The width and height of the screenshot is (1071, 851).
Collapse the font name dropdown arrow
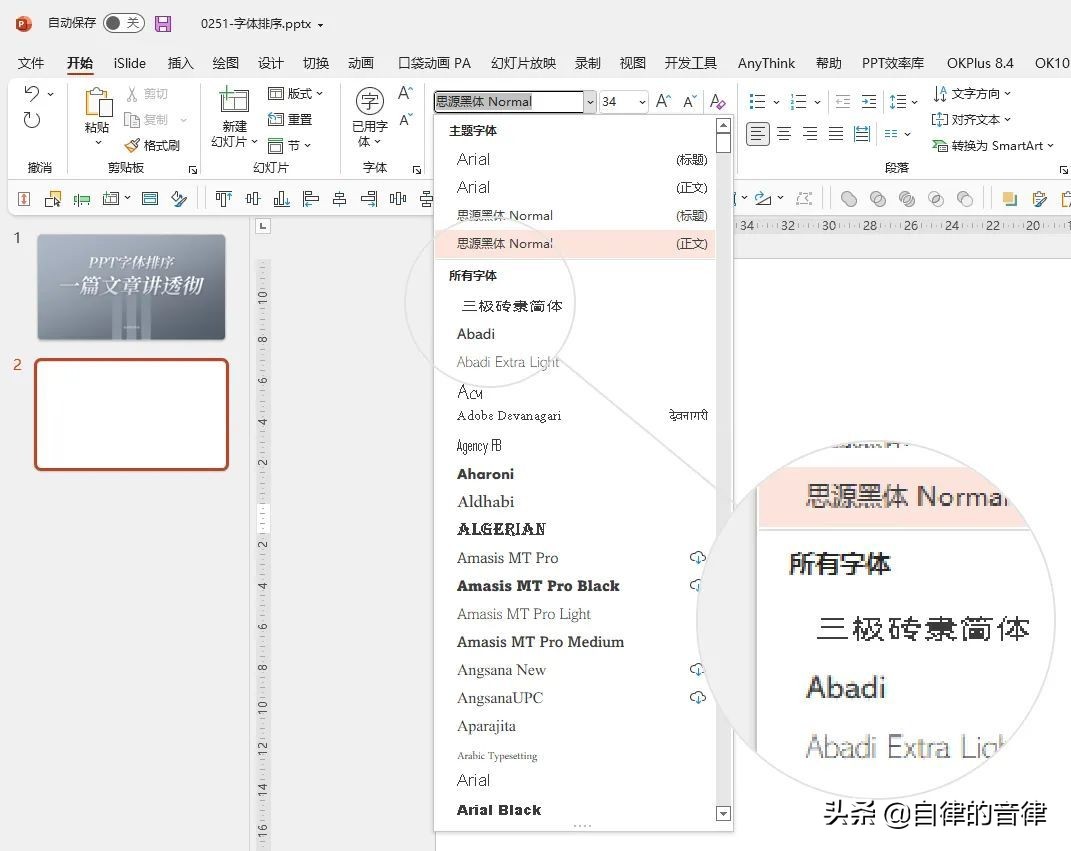[590, 102]
